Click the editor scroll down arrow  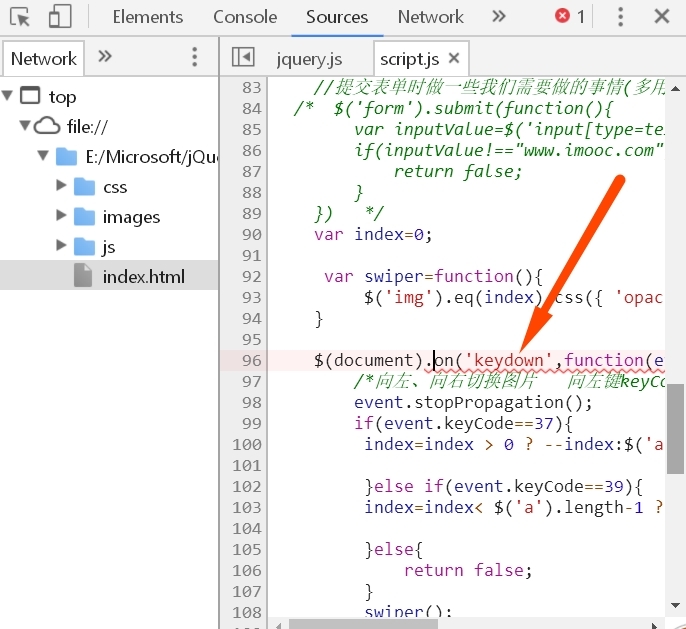pyautogui.click(x=676, y=605)
